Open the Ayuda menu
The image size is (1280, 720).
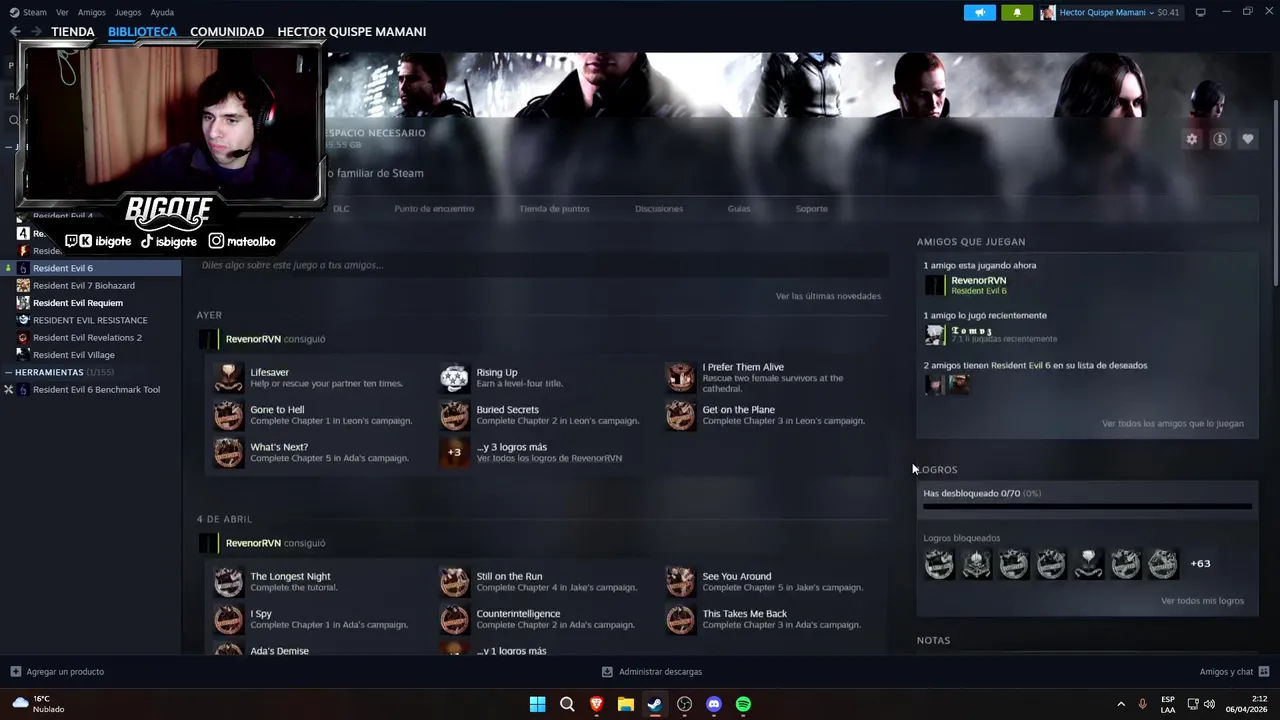(162, 12)
